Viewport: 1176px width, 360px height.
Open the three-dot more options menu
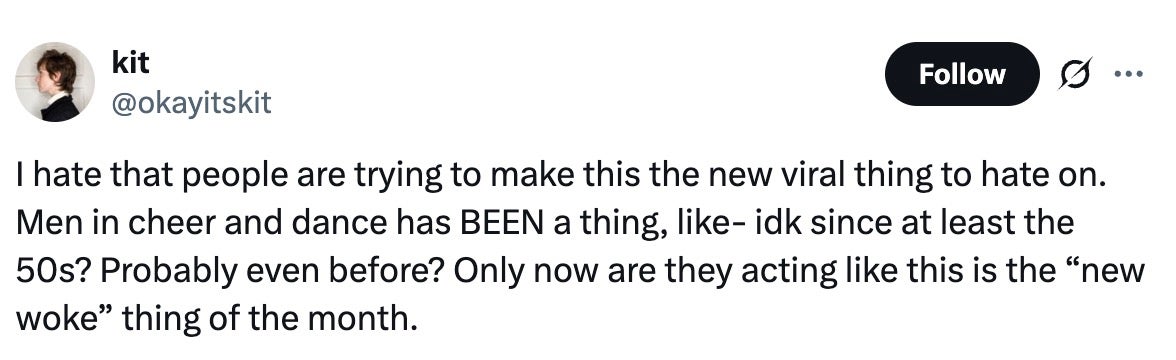click(1128, 74)
